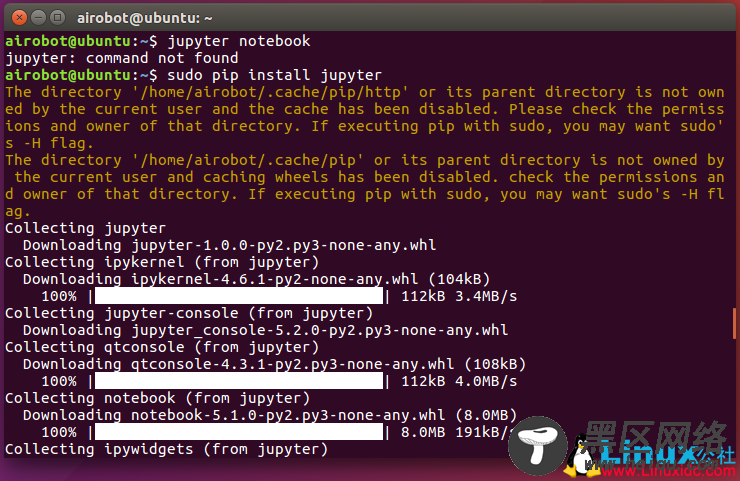
Task: Click 'sudo pip install jupyter' command
Action: click(274, 75)
